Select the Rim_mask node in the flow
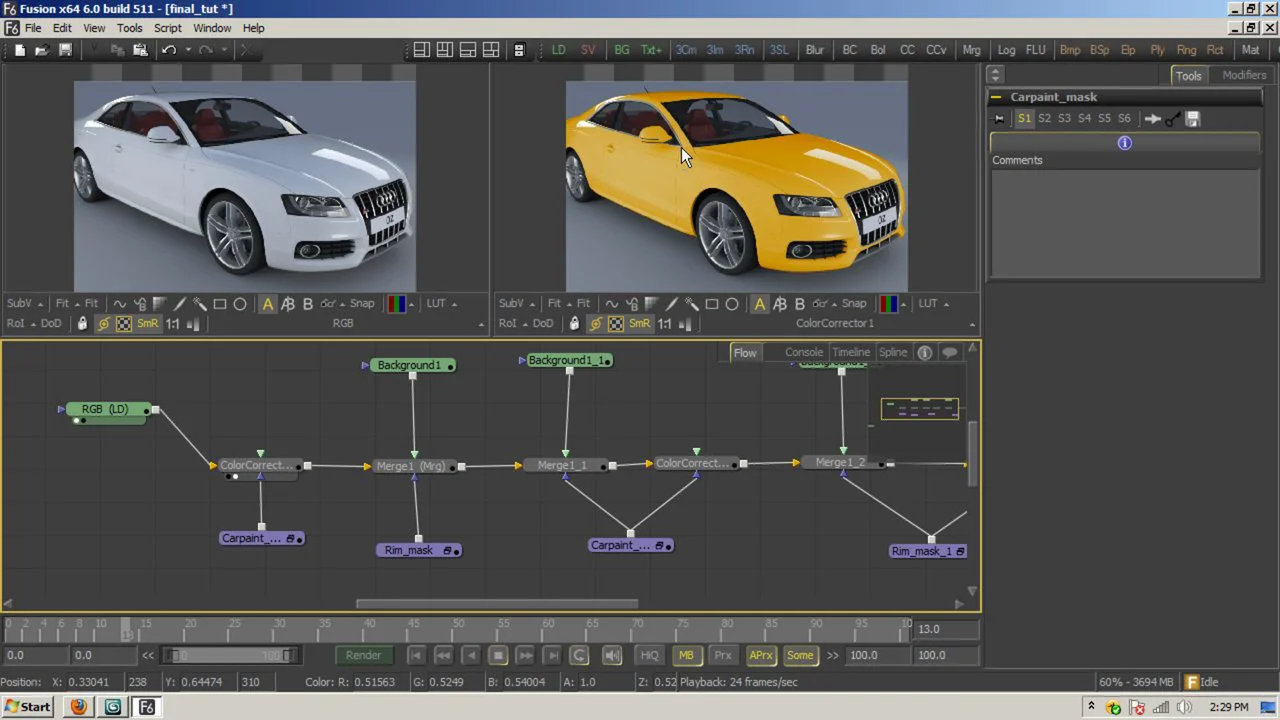 point(420,550)
